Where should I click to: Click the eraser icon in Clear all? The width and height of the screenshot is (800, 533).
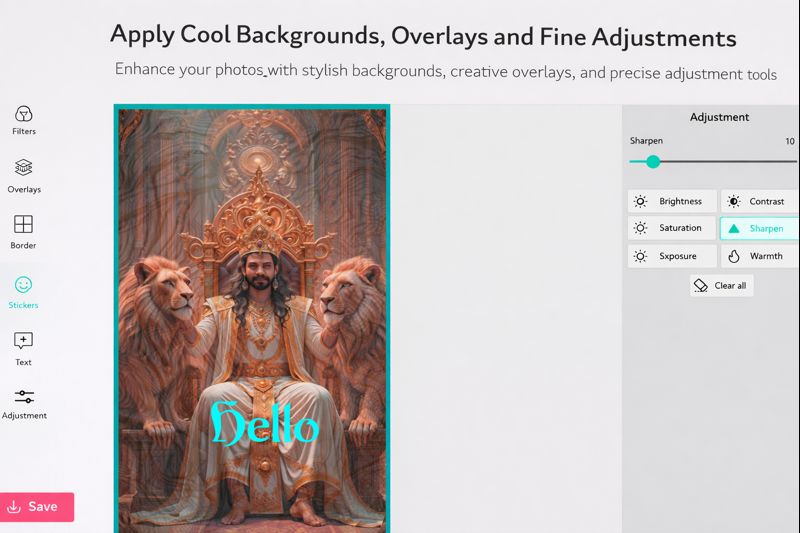point(700,285)
